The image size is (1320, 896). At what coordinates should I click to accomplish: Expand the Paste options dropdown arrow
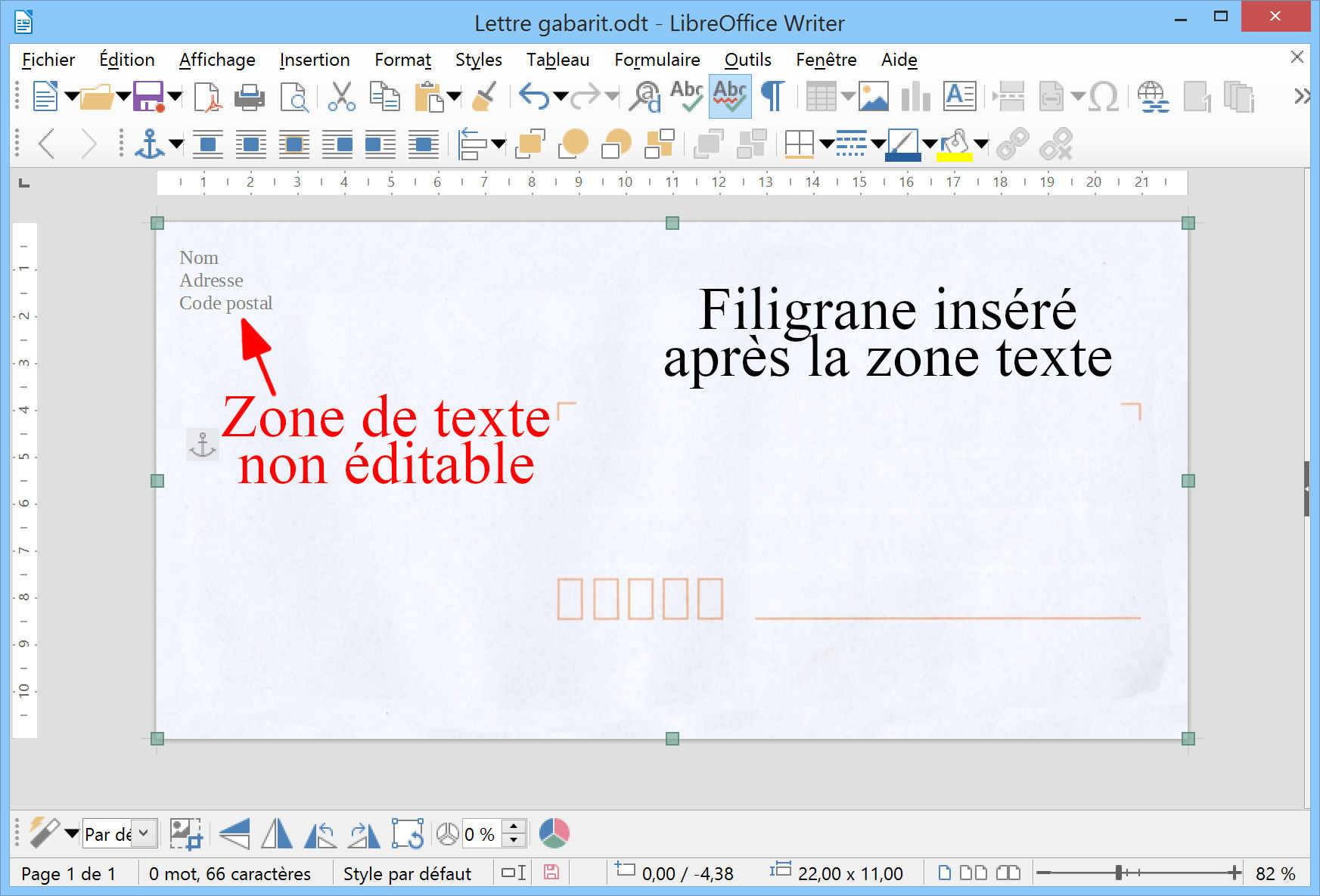(454, 97)
